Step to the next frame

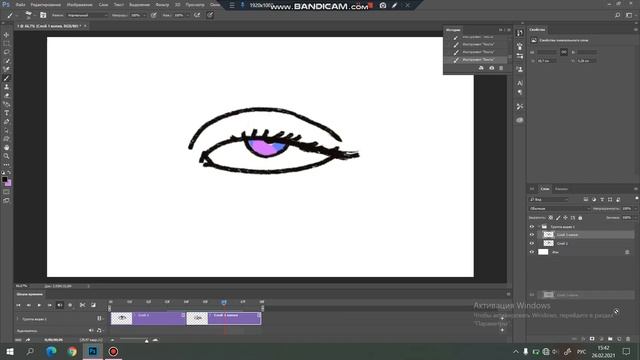(x=49, y=305)
